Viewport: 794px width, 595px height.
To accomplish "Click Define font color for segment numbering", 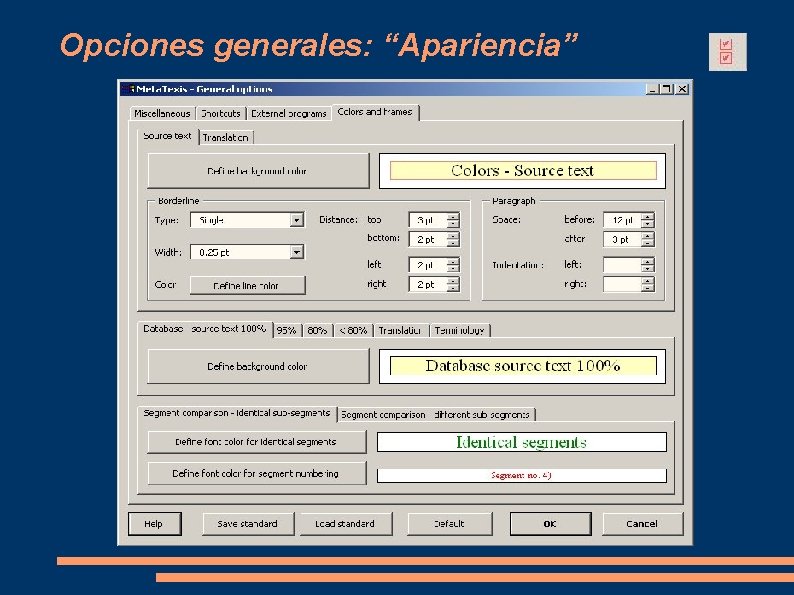I will 257,473.
